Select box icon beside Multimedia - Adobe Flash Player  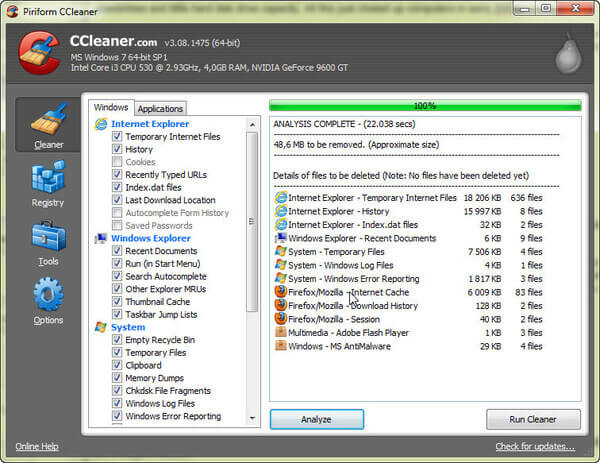click(281, 332)
